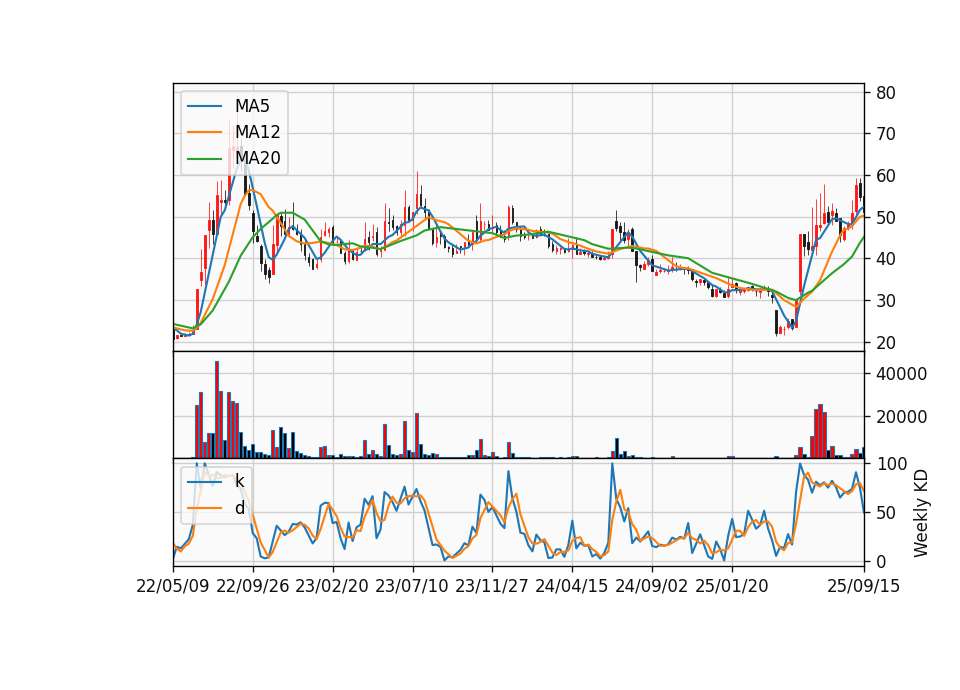Click the 80 price axis tick
The width and height of the screenshot is (960, 690).
click(886, 93)
